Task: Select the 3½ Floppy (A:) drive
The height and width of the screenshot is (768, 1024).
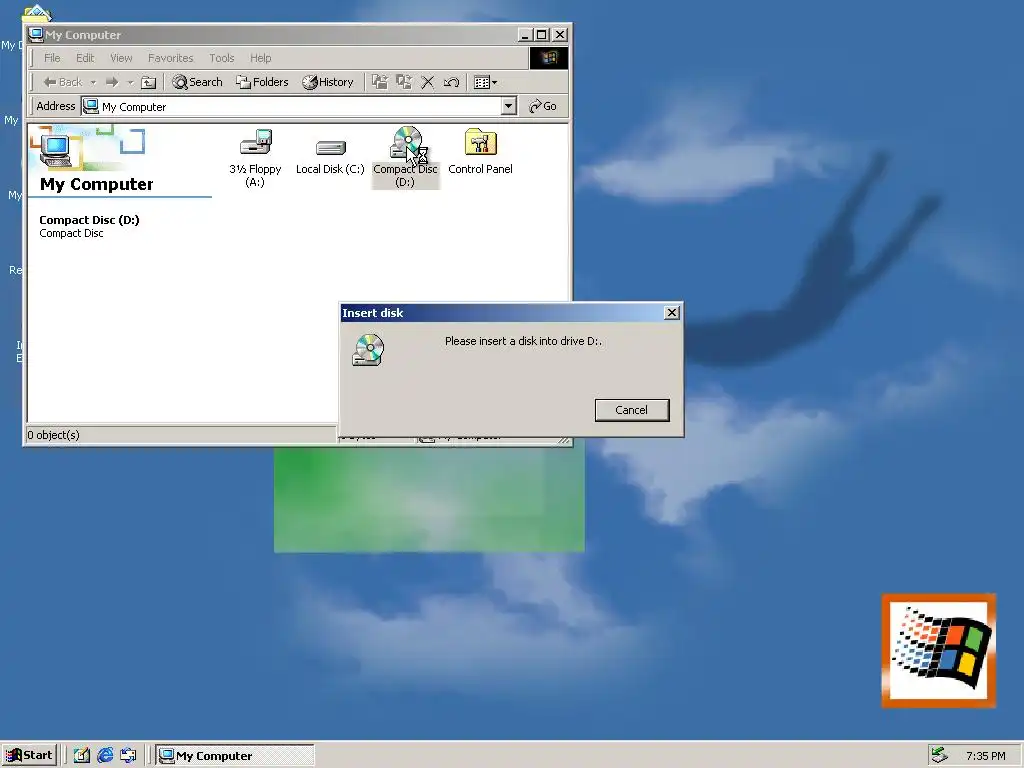Action: pyautogui.click(x=255, y=158)
